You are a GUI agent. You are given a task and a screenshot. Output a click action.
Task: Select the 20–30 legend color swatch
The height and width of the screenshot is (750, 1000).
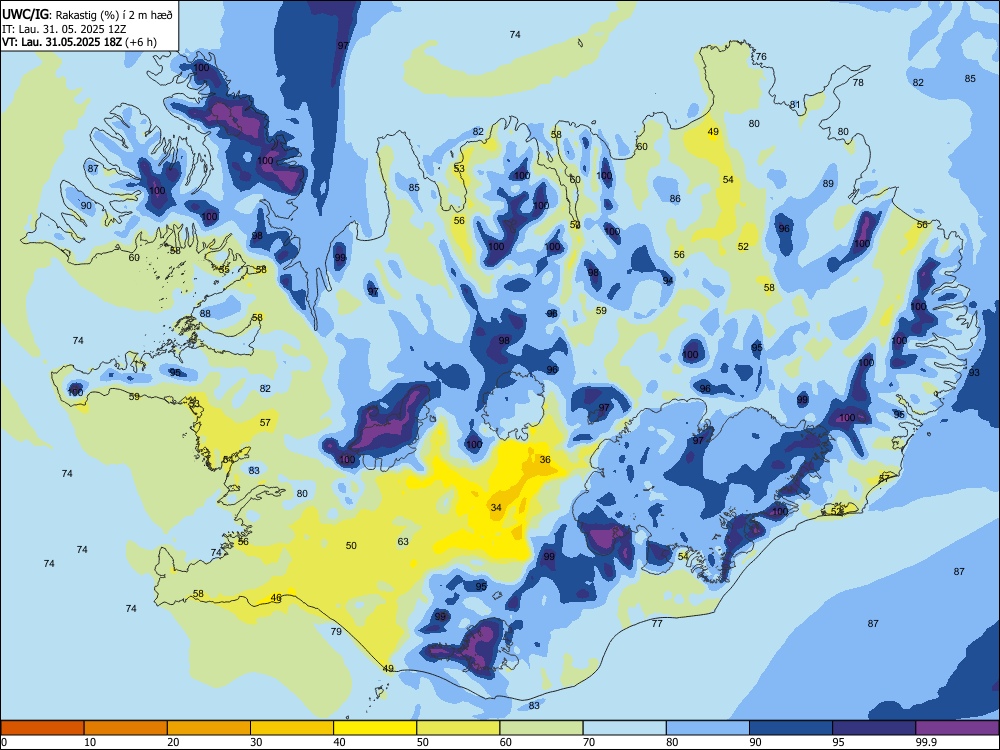pyautogui.click(x=209, y=728)
